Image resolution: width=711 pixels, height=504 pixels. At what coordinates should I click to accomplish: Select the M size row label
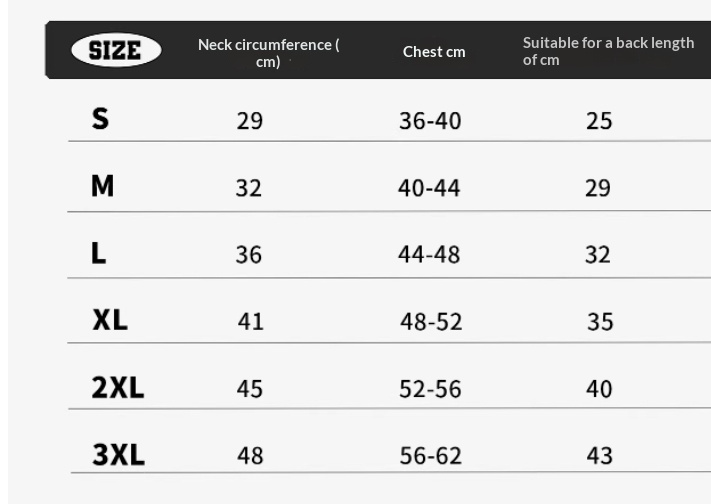click(102, 186)
